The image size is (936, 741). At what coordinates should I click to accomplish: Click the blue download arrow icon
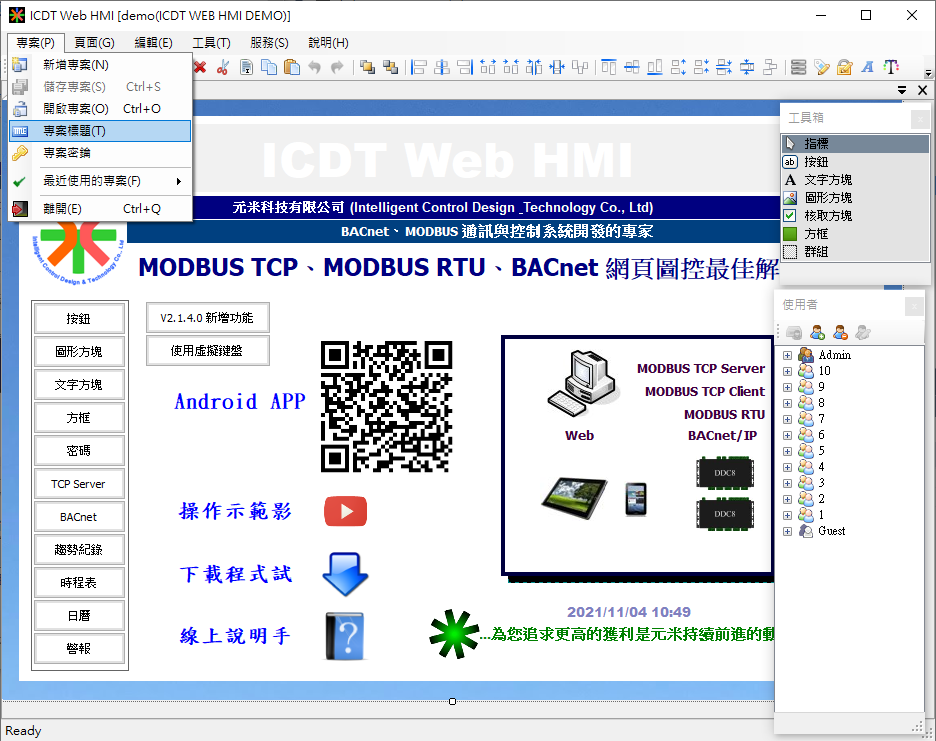point(345,574)
